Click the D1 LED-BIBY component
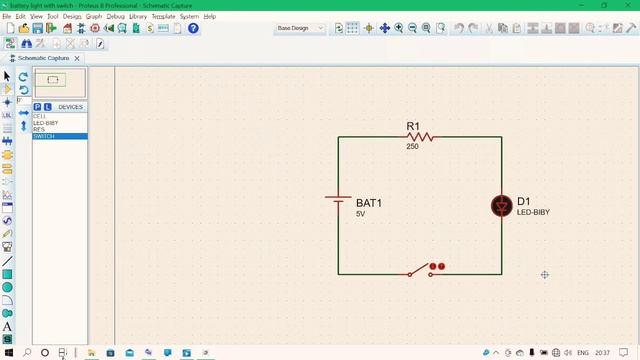 point(502,206)
